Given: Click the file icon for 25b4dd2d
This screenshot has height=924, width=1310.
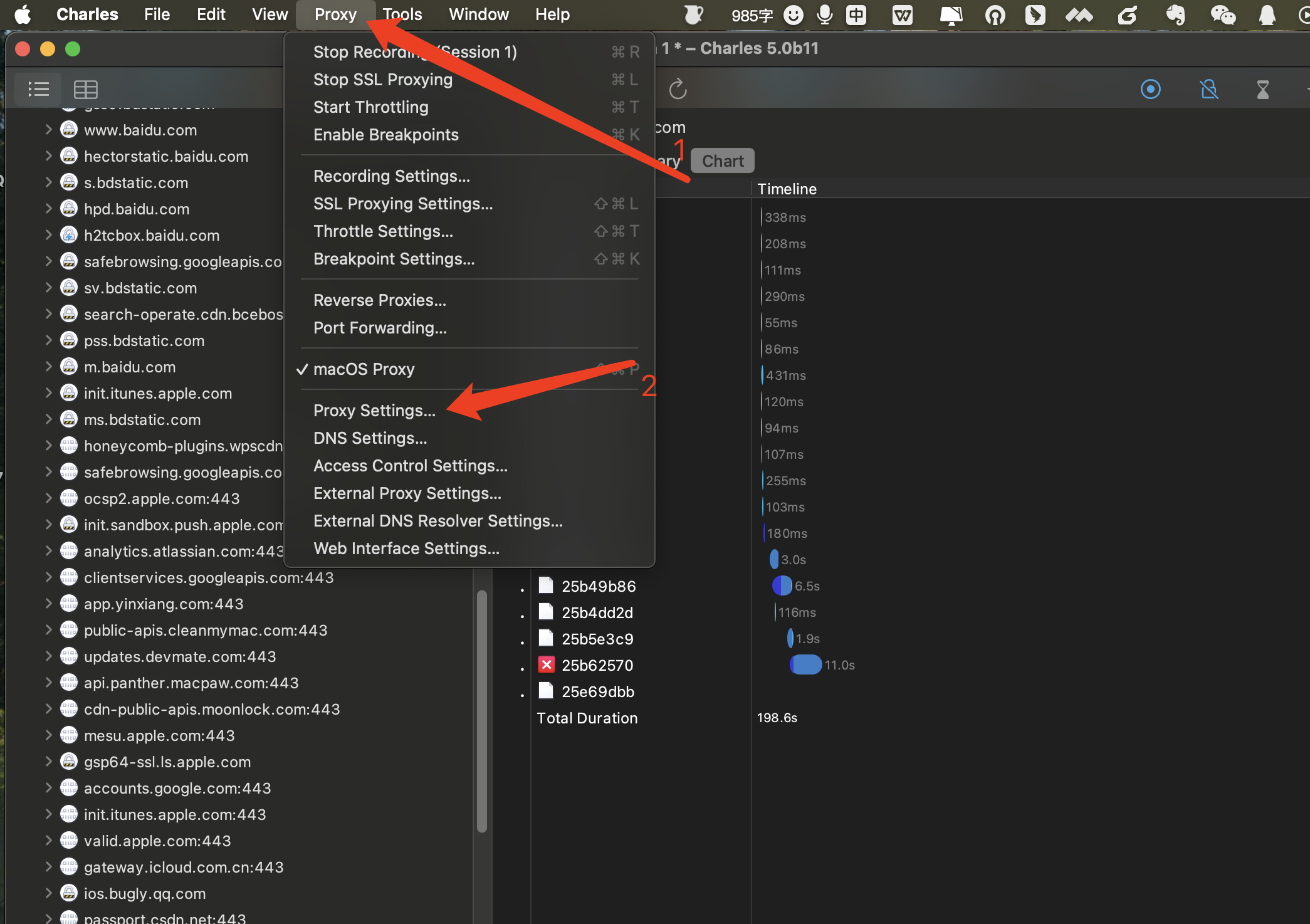Looking at the screenshot, I should coord(546,612).
